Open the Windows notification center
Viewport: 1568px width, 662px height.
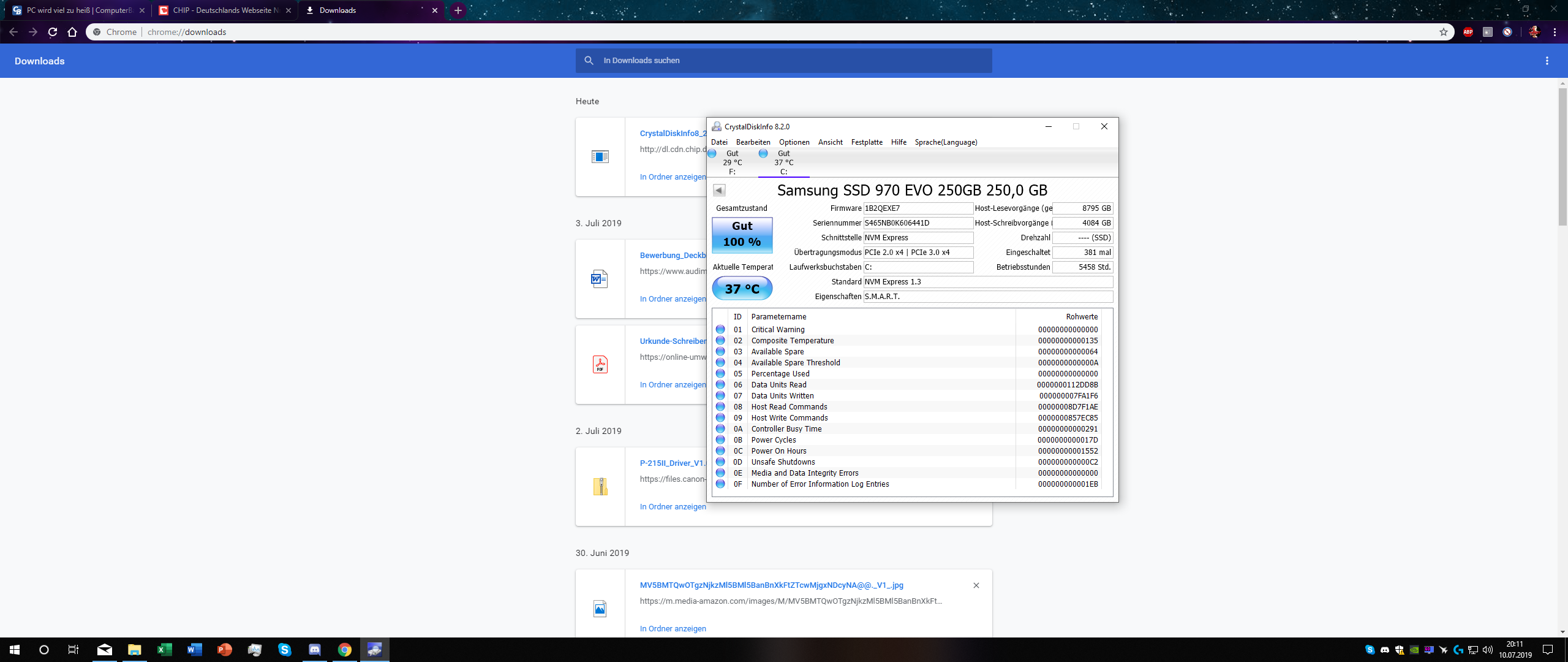[1548, 650]
